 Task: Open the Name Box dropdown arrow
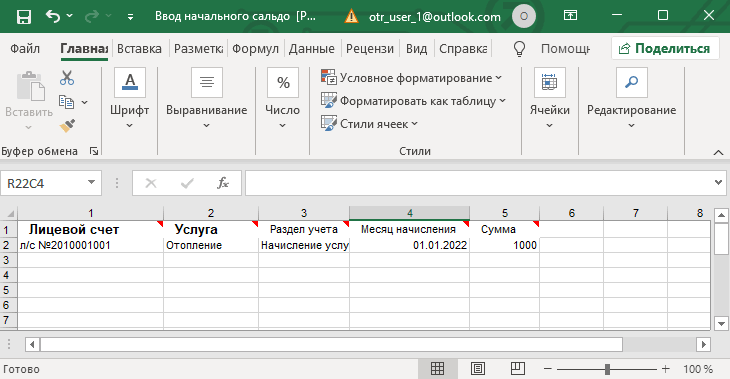tap(91, 183)
